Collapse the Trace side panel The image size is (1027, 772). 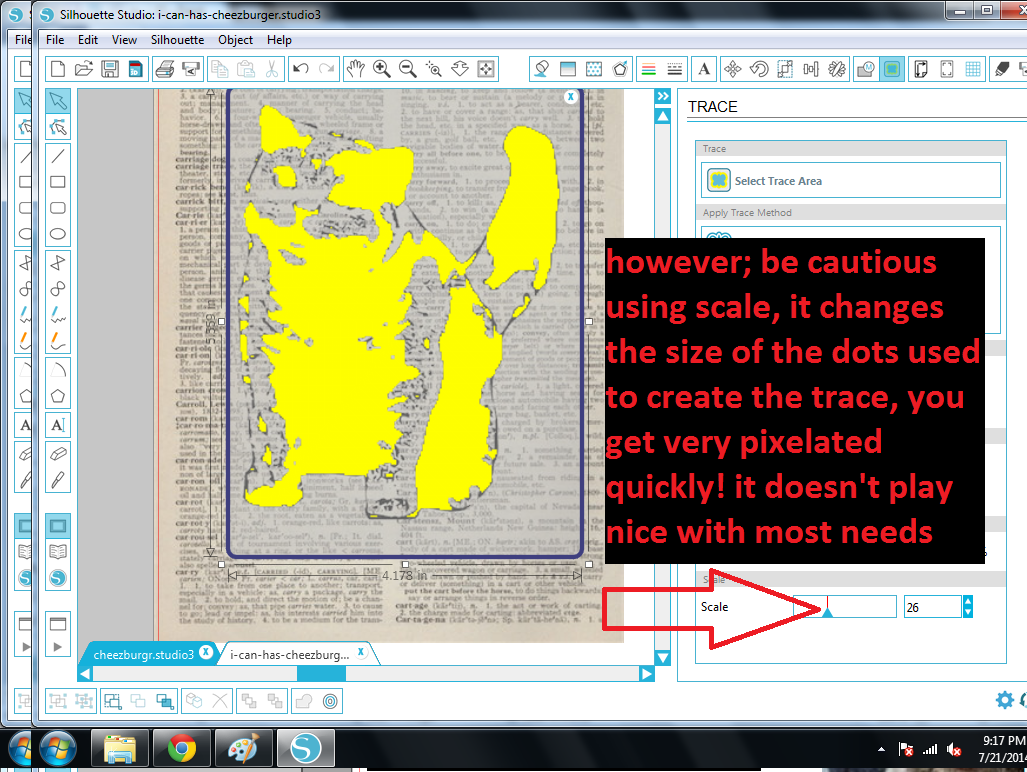coord(663,96)
